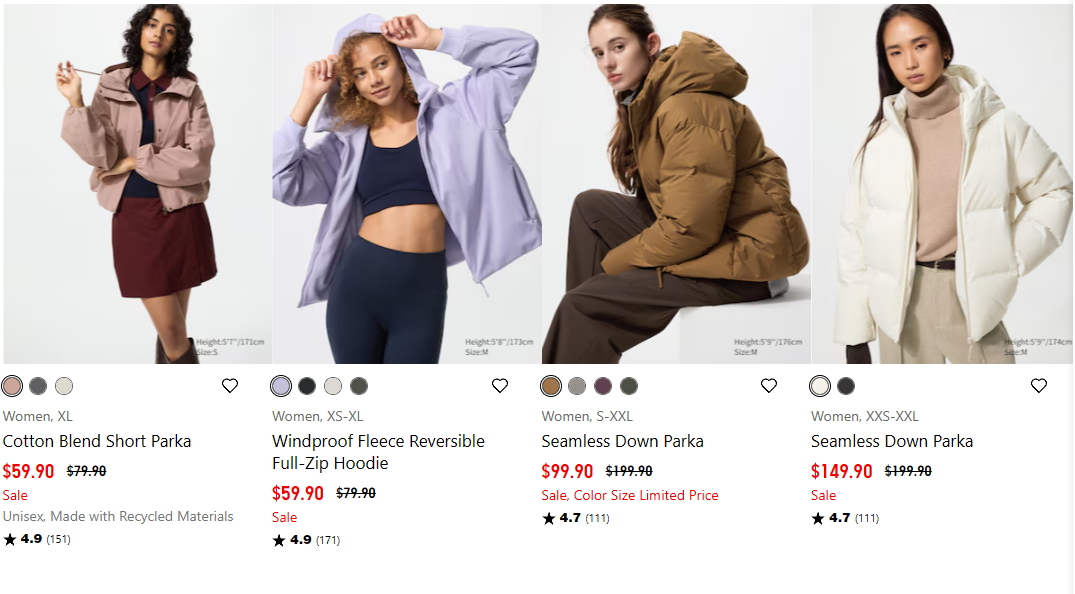
Task: Choose black swatch on Windproof Fleece Hoodie
Action: coord(307,386)
